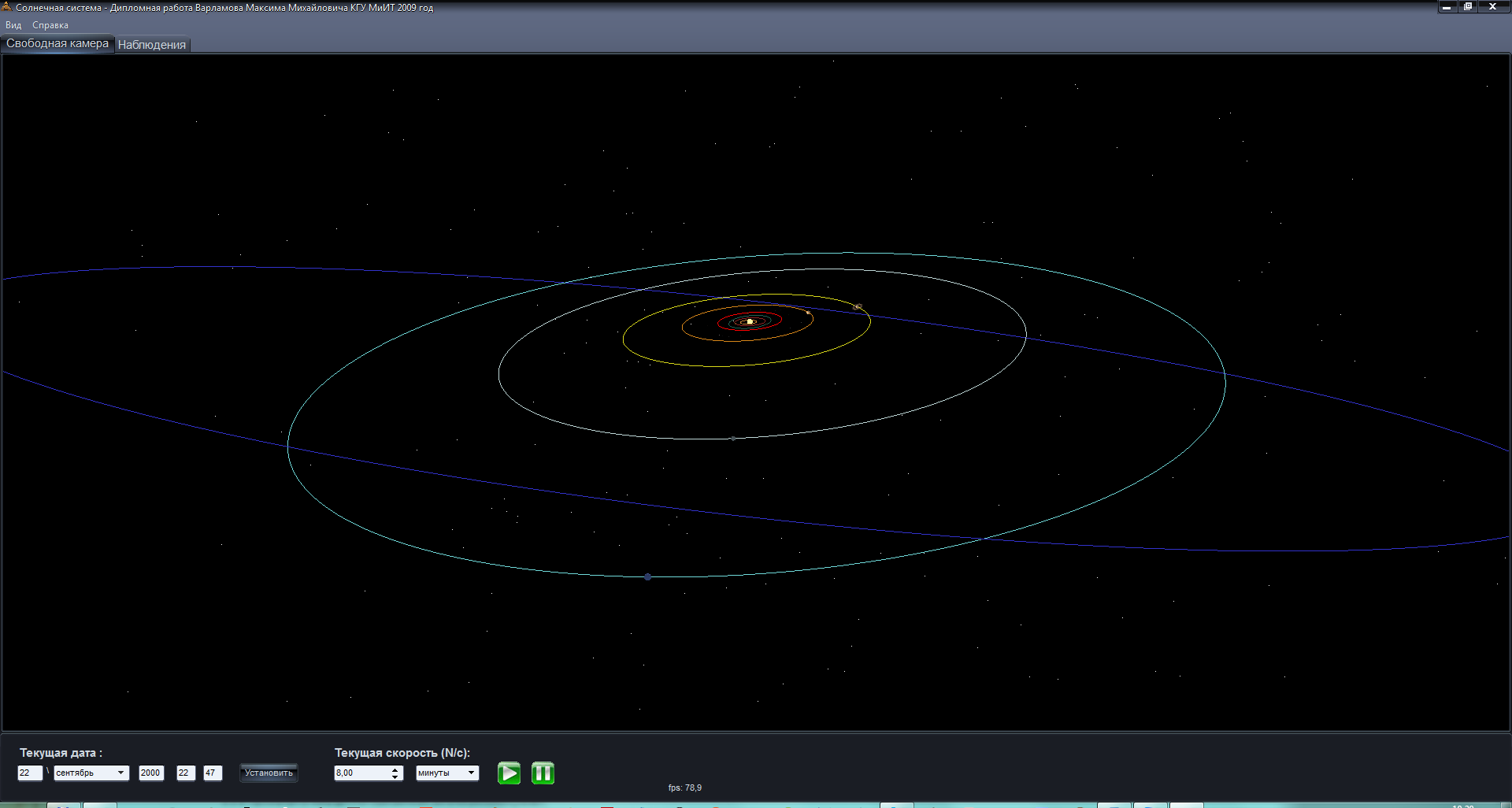Click the application icon in the title bar
The image size is (1512, 808).
pyautogui.click(x=7, y=7)
